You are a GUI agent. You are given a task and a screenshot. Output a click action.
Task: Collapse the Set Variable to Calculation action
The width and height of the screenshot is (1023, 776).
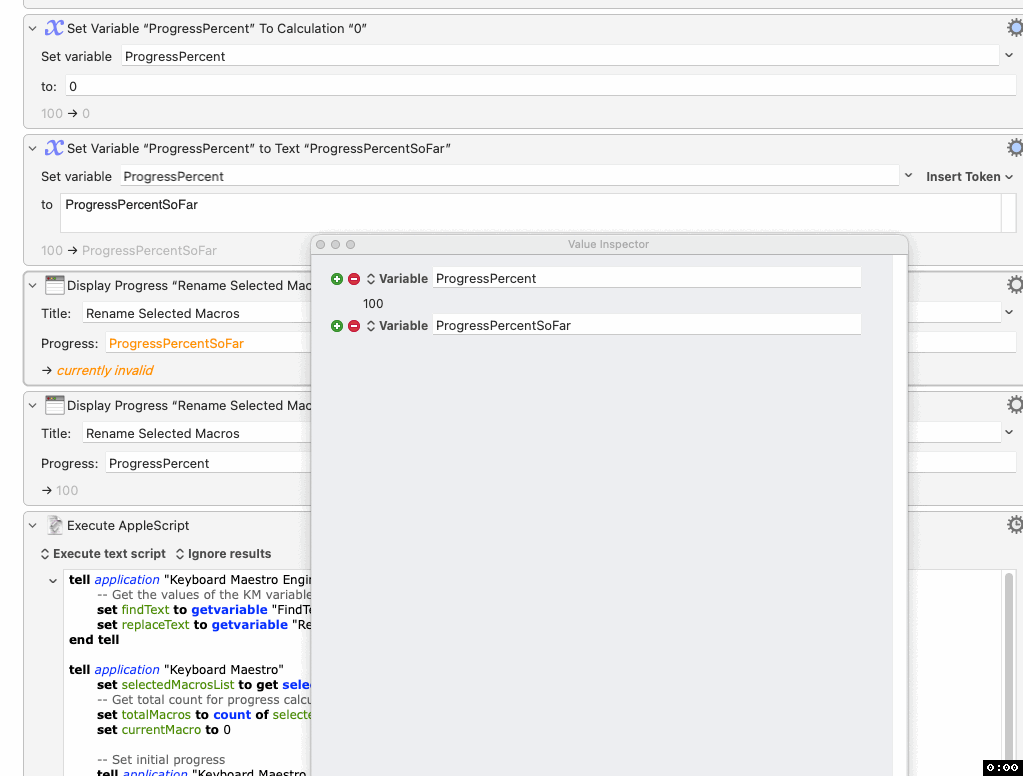(33, 29)
